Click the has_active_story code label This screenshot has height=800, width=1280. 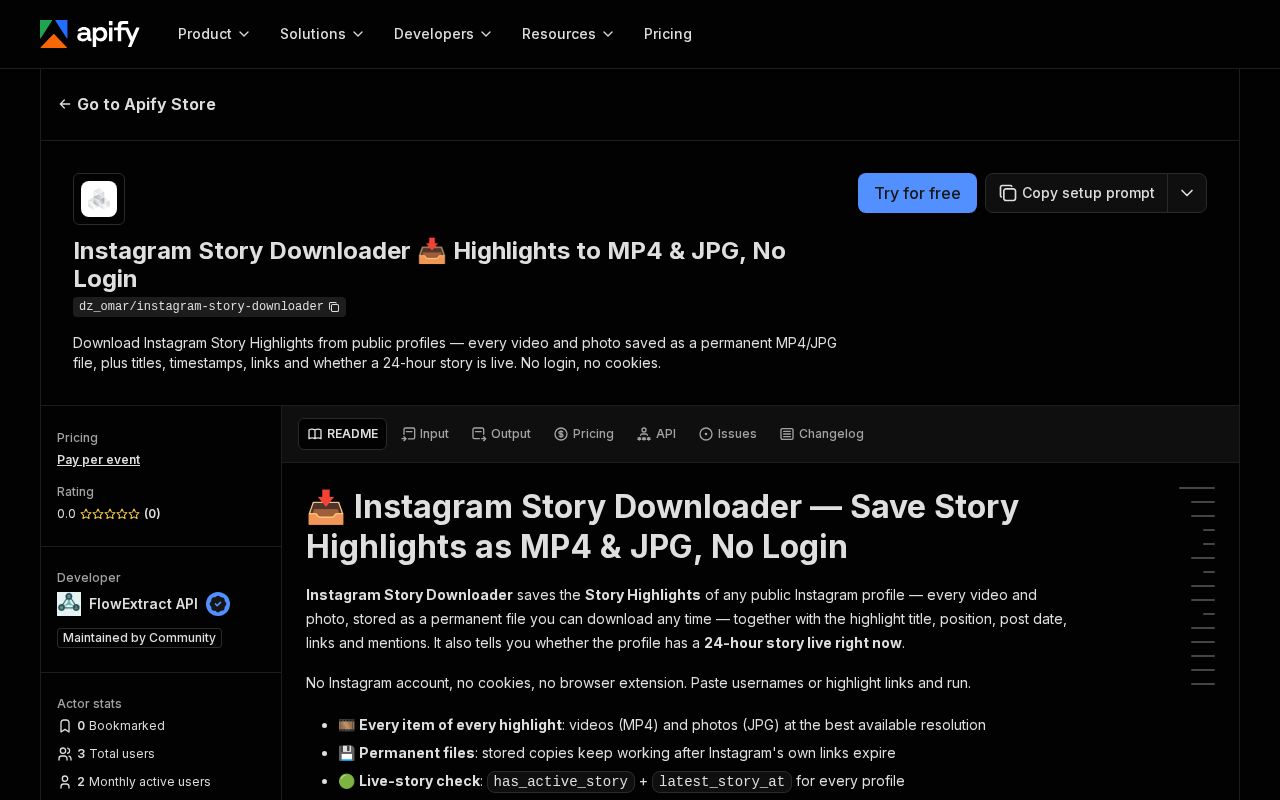pyautogui.click(x=560, y=782)
